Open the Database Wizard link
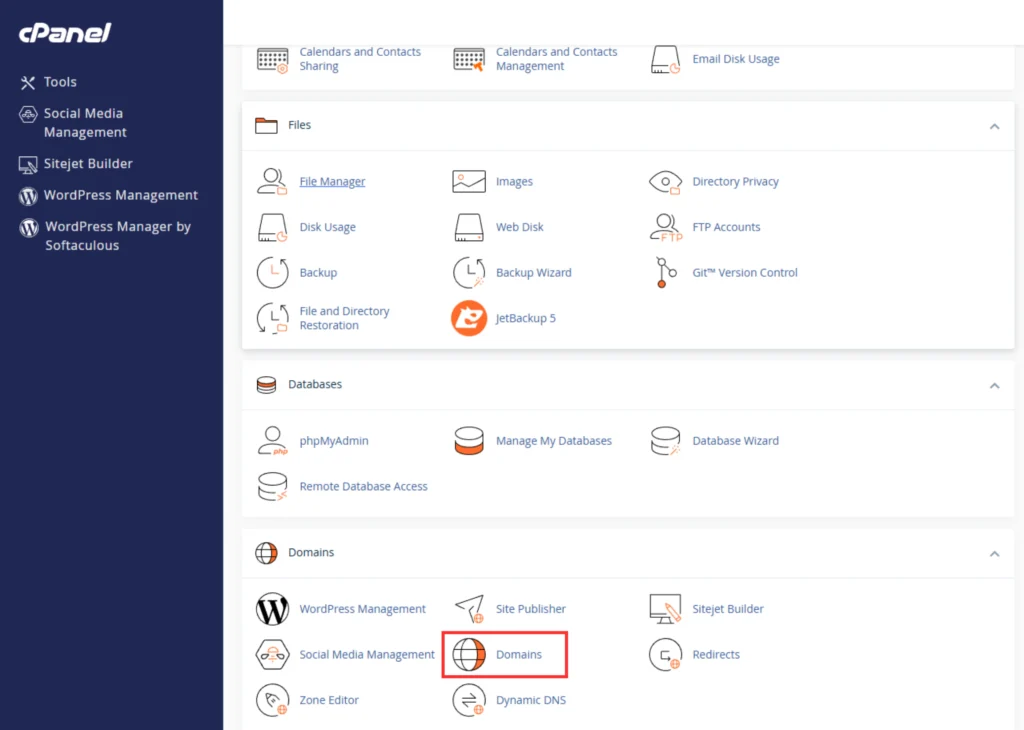Screen dimensions: 1024x730 [x=735, y=441]
